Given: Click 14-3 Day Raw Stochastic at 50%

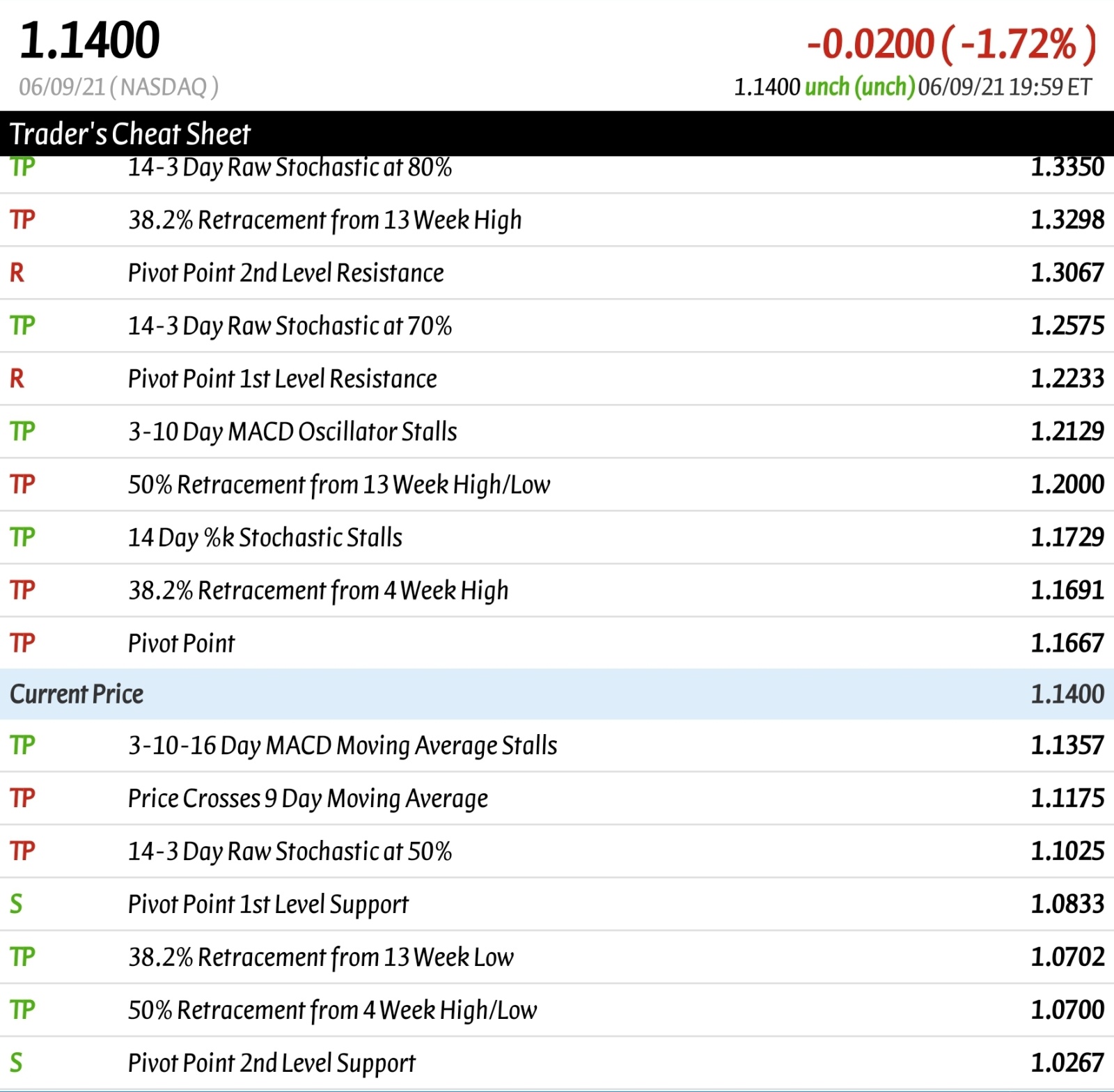Looking at the screenshot, I should 290,852.
